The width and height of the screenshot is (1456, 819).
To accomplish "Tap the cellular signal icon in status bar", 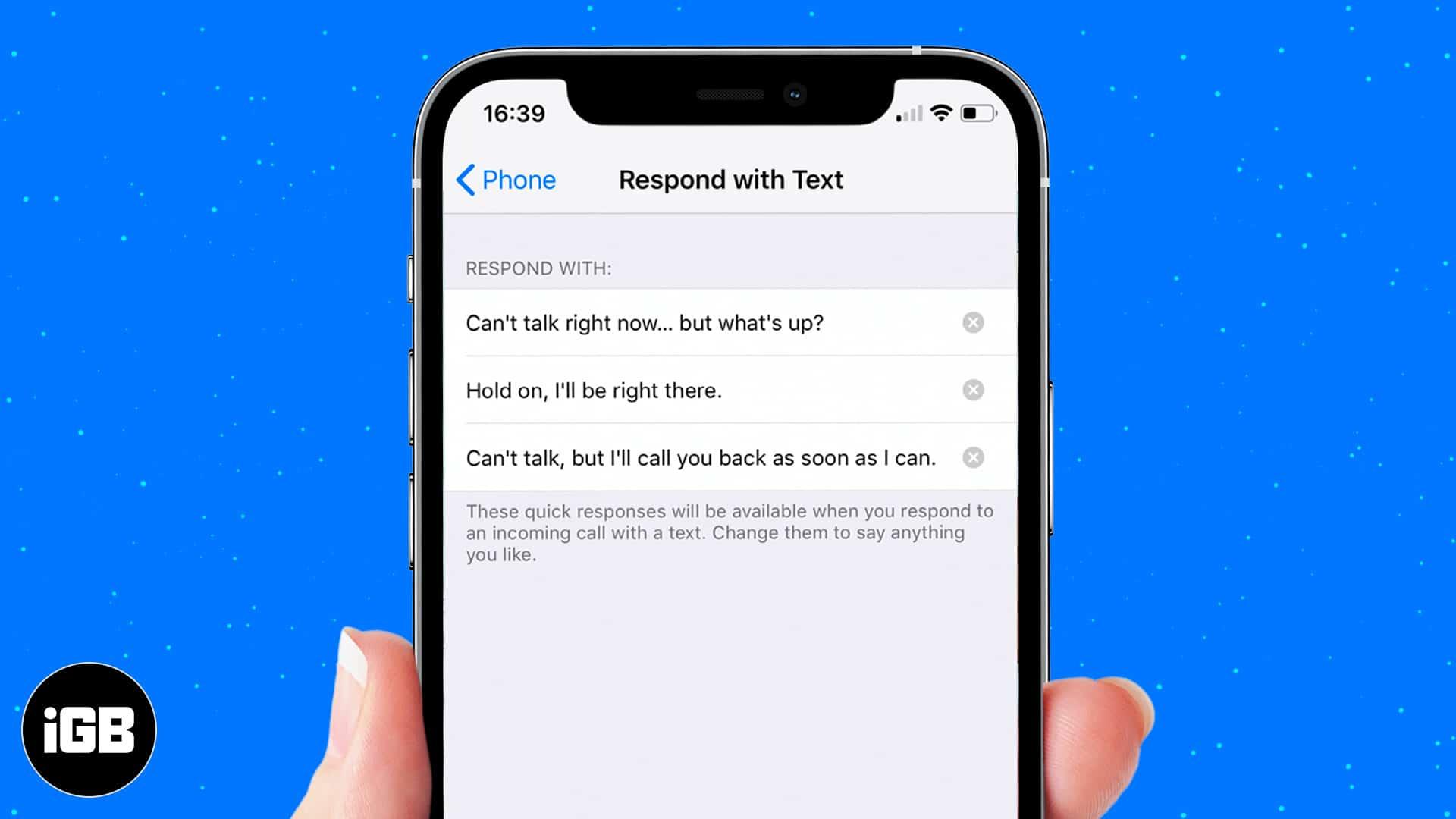I will click(907, 112).
